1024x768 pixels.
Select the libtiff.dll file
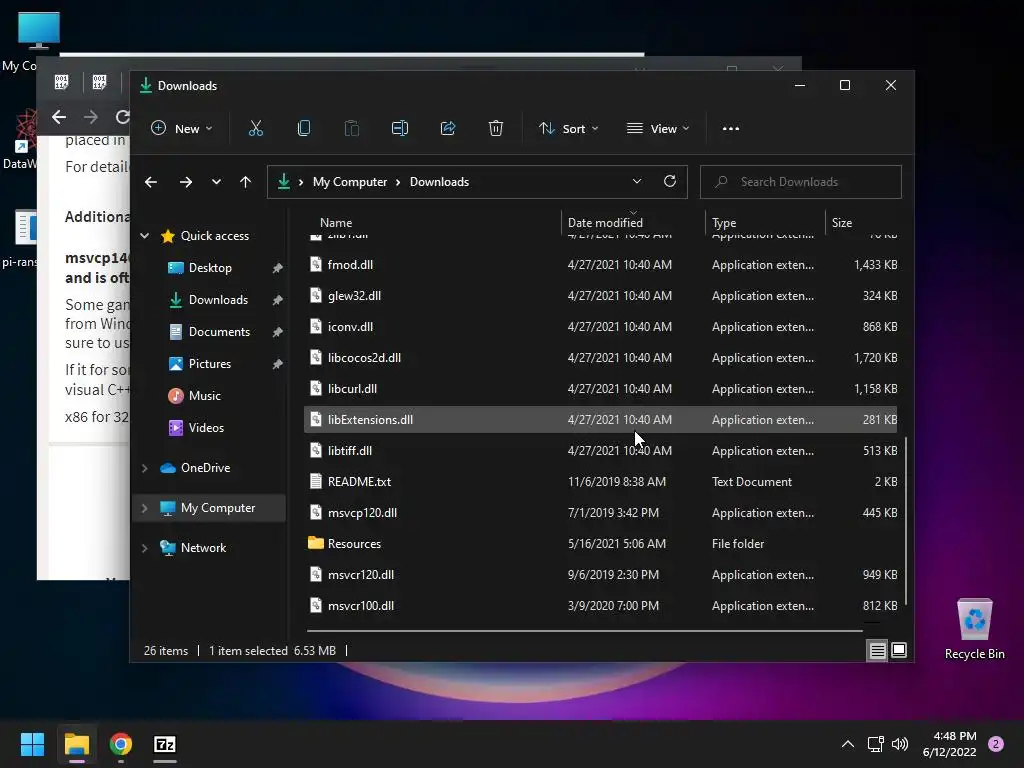coord(600,451)
